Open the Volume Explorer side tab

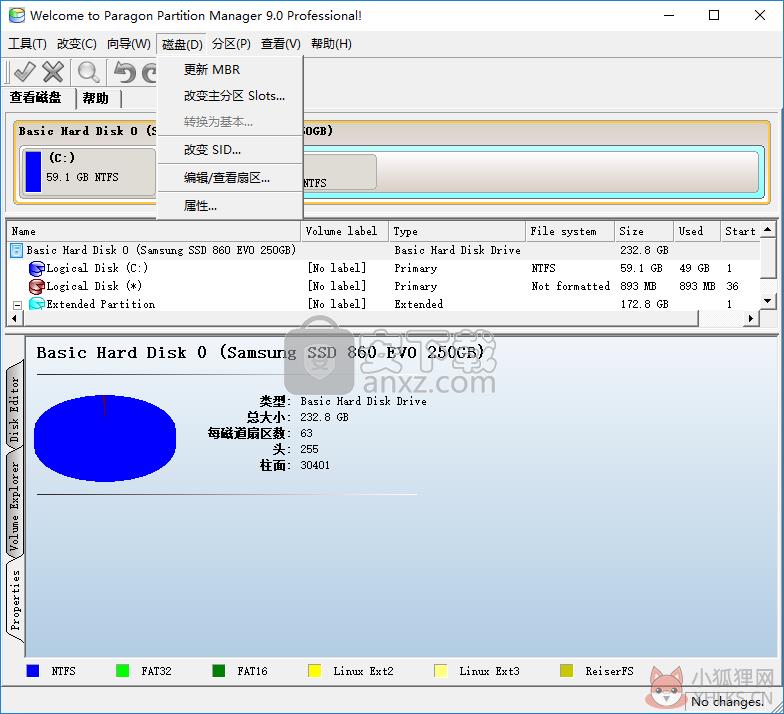coord(14,505)
